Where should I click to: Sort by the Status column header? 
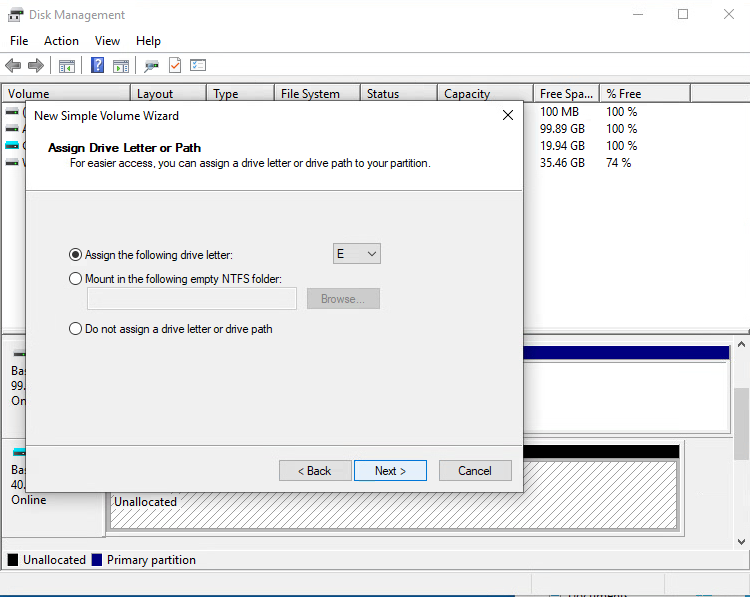pyautogui.click(x=399, y=94)
